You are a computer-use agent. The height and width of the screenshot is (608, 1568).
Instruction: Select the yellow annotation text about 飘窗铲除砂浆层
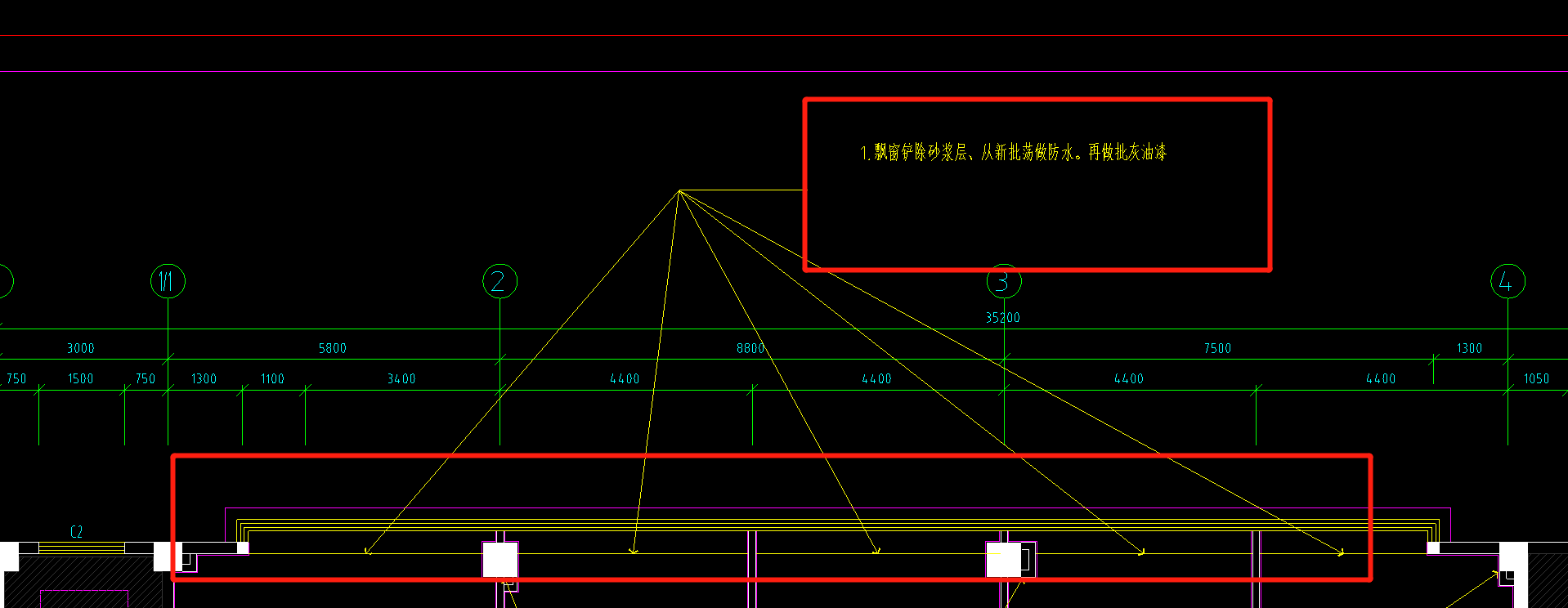click(1013, 152)
